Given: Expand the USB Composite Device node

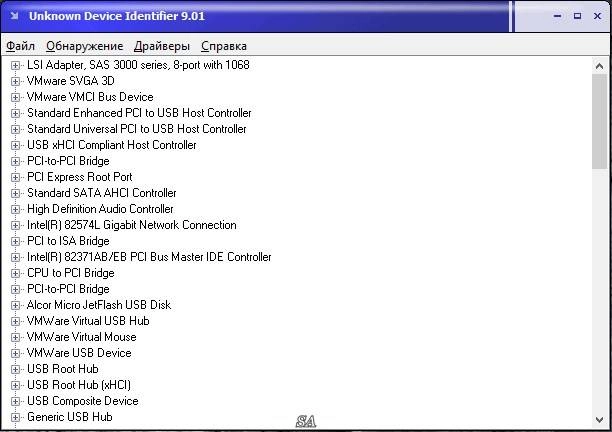Looking at the screenshot, I should 15,401.
